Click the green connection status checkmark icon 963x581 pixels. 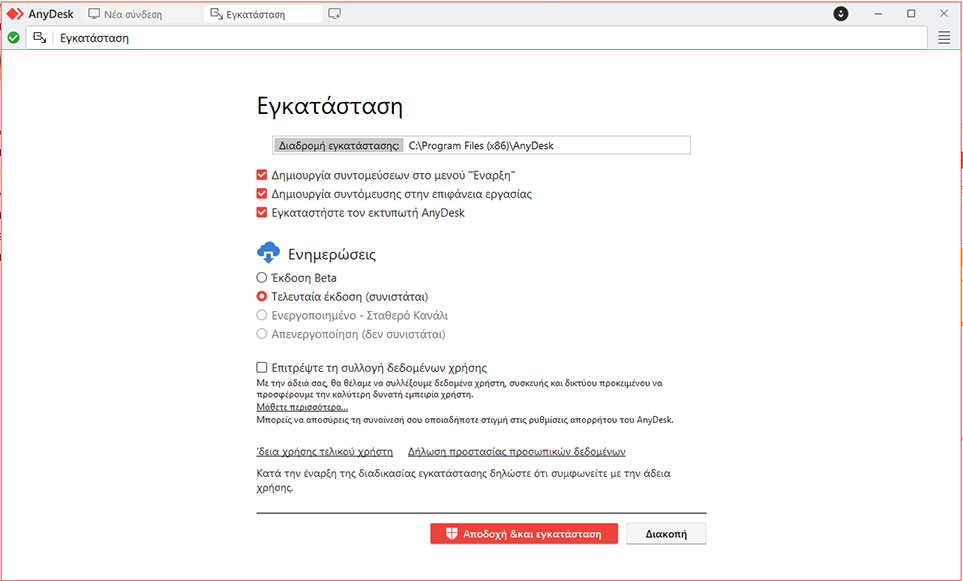pyautogui.click(x=13, y=38)
